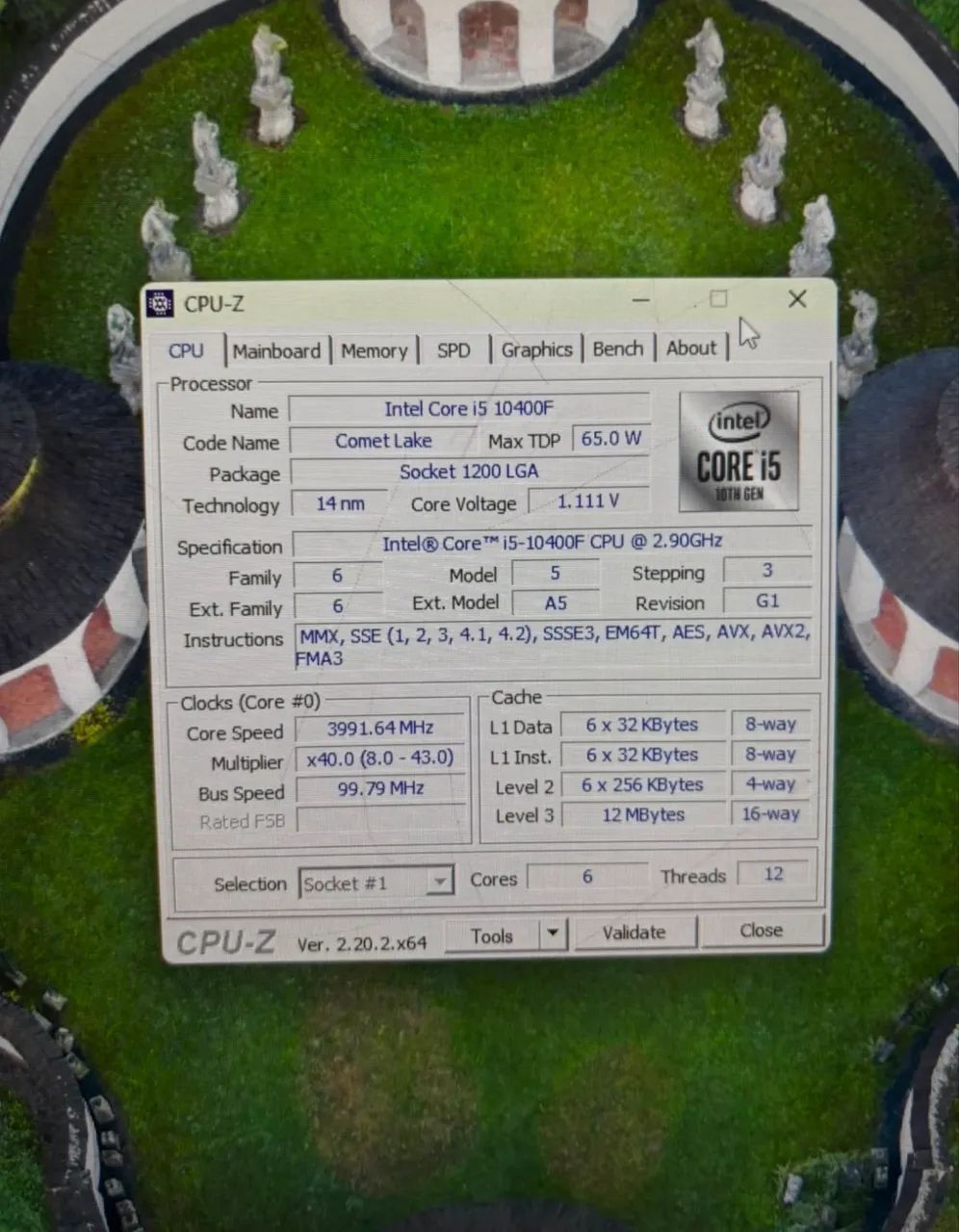
Task: Click the Level 2 value 6 x 256 KBytes
Action: (x=642, y=785)
